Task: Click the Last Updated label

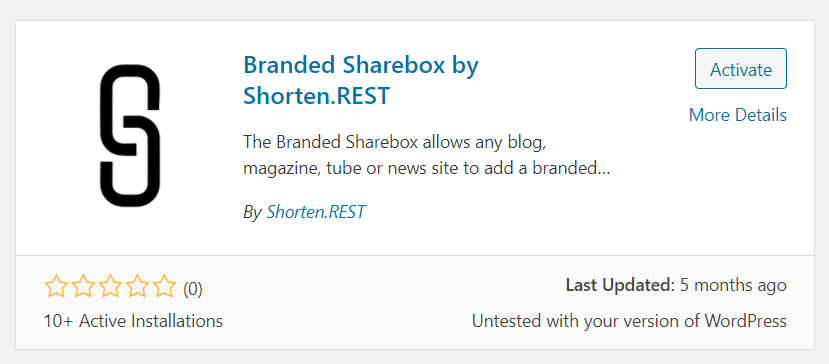Action: 620,286
